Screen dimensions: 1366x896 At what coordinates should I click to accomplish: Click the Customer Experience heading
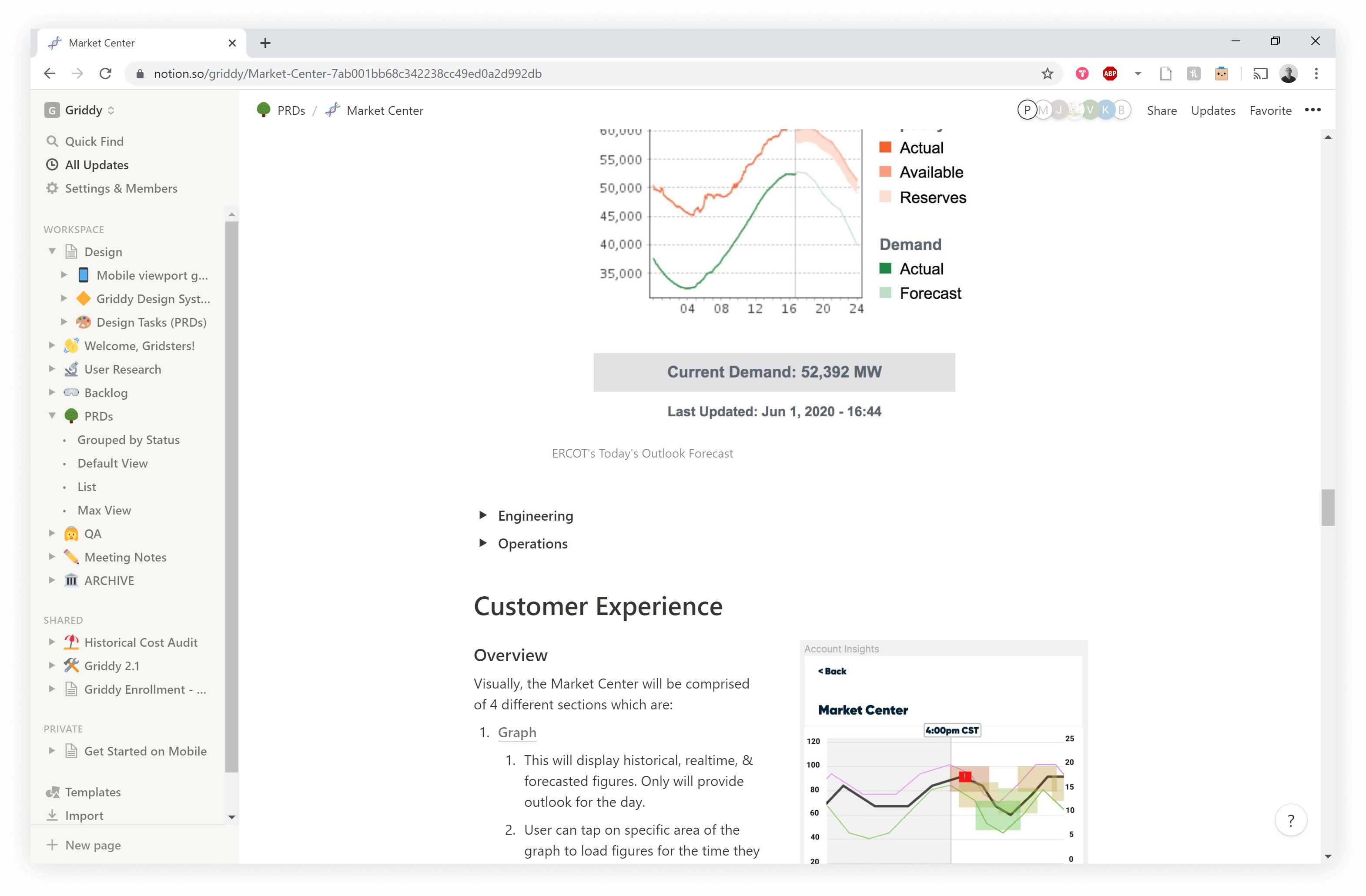pyautogui.click(x=598, y=606)
